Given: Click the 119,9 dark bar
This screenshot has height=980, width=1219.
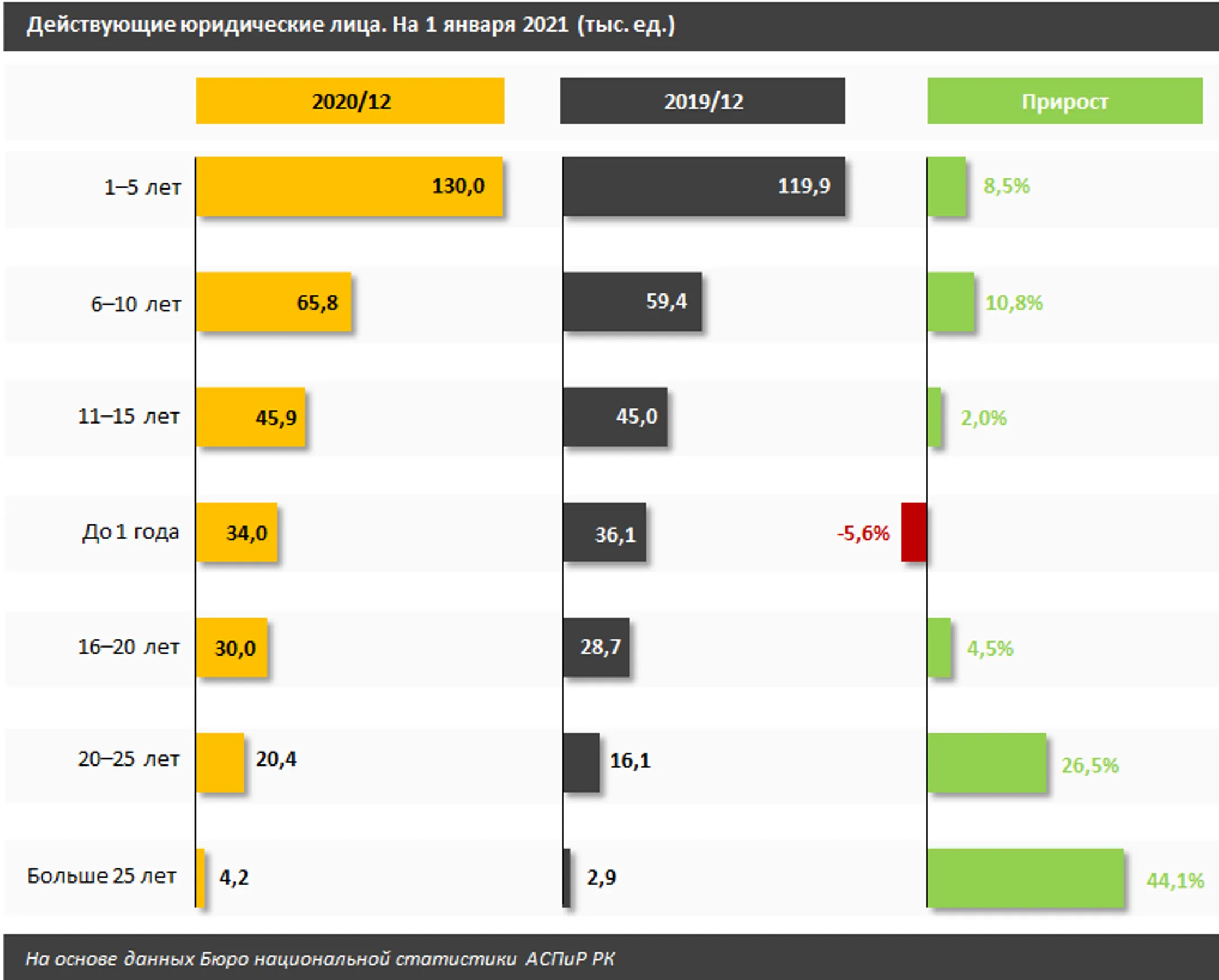Looking at the screenshot, I should pos(704,186).
